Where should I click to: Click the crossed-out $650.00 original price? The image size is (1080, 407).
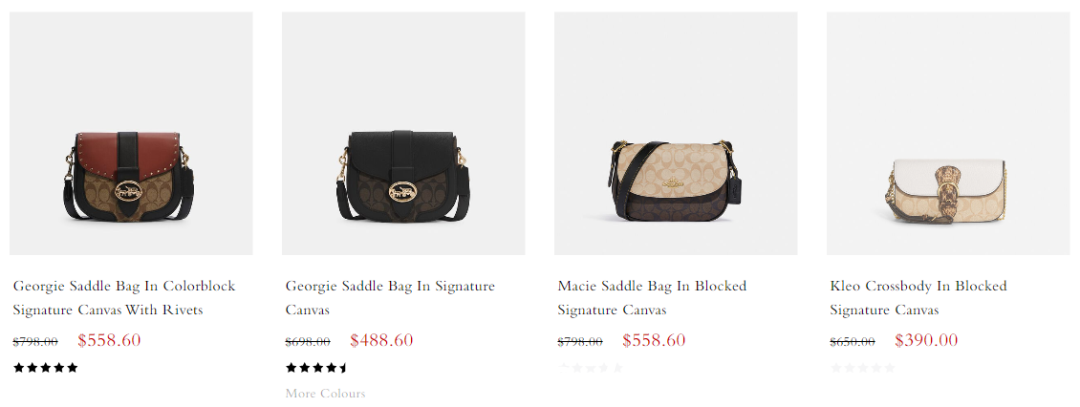click(x=853, y=342)
